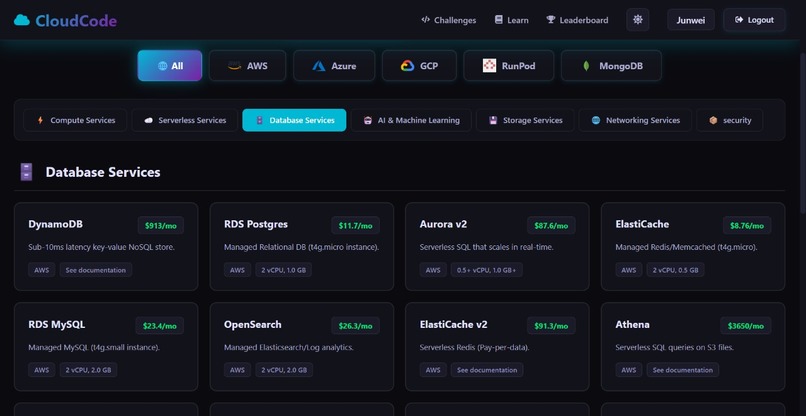
Task: Filter by MongoDB provider
Action: click(611, 66)
